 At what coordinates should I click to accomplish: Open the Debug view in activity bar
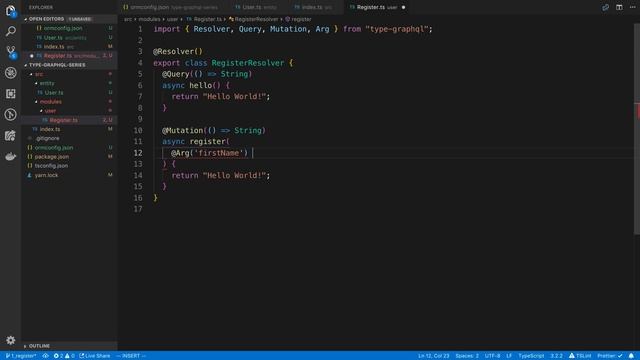(x=11, y=73)
